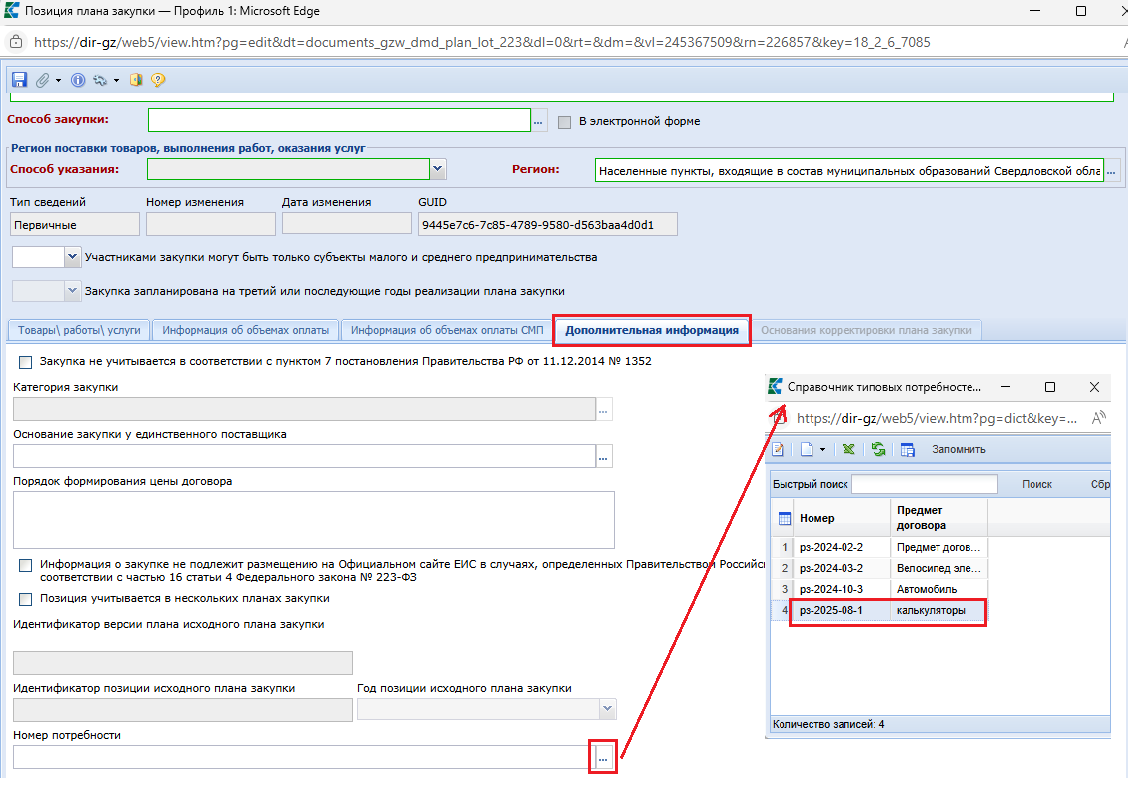Click the Read aloud icon in the Справочник address bar
Screen dimensions: 1128x791
(x=1098, y=418)
